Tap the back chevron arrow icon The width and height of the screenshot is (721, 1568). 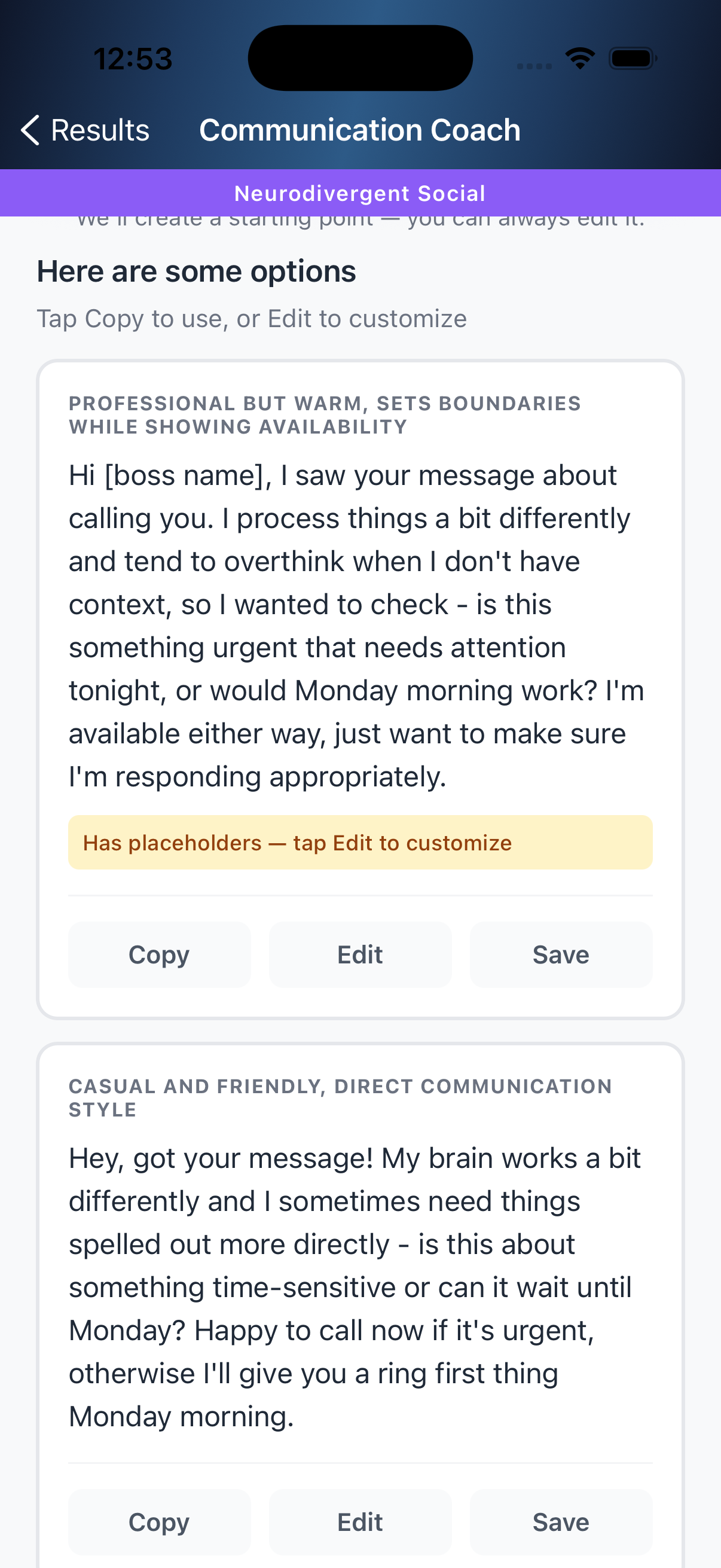30,130
